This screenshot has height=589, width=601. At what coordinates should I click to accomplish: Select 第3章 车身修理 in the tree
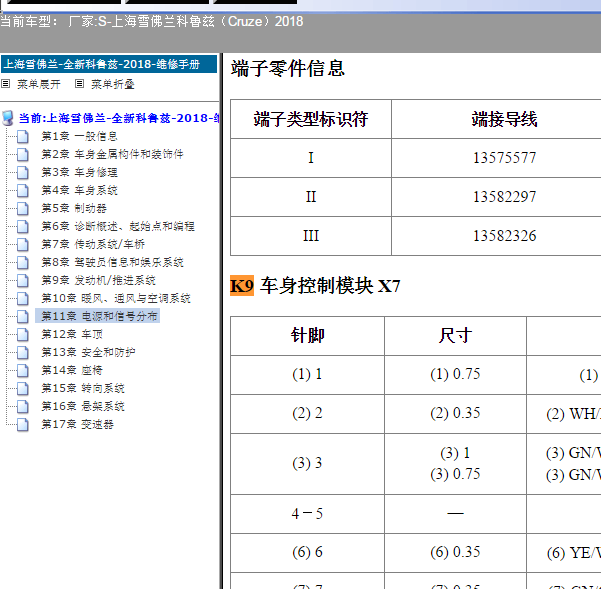(x=79, y=172)
